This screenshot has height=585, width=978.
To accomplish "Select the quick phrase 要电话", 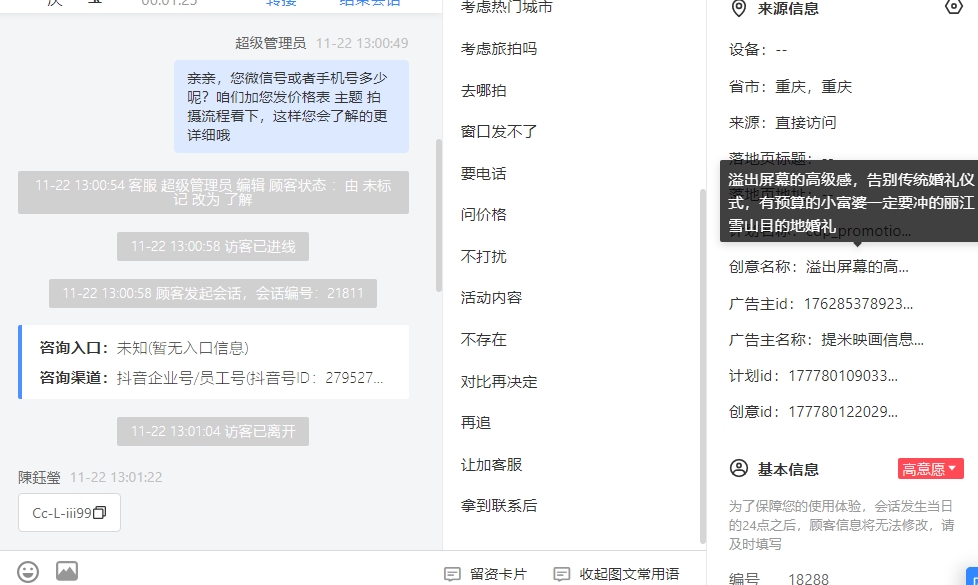I will click(483, 173).
